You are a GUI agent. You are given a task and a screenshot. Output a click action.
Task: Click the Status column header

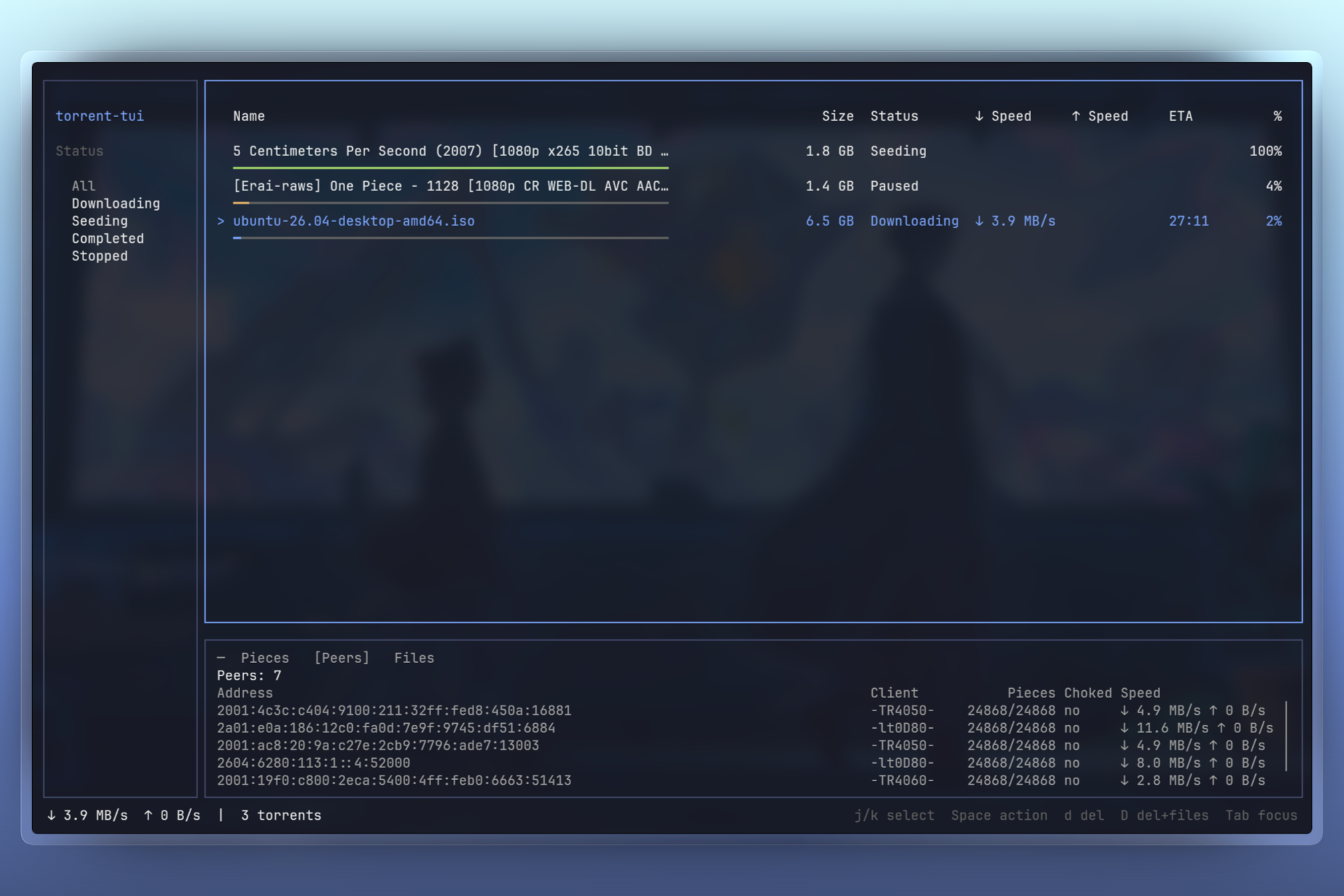pos(894,116)
